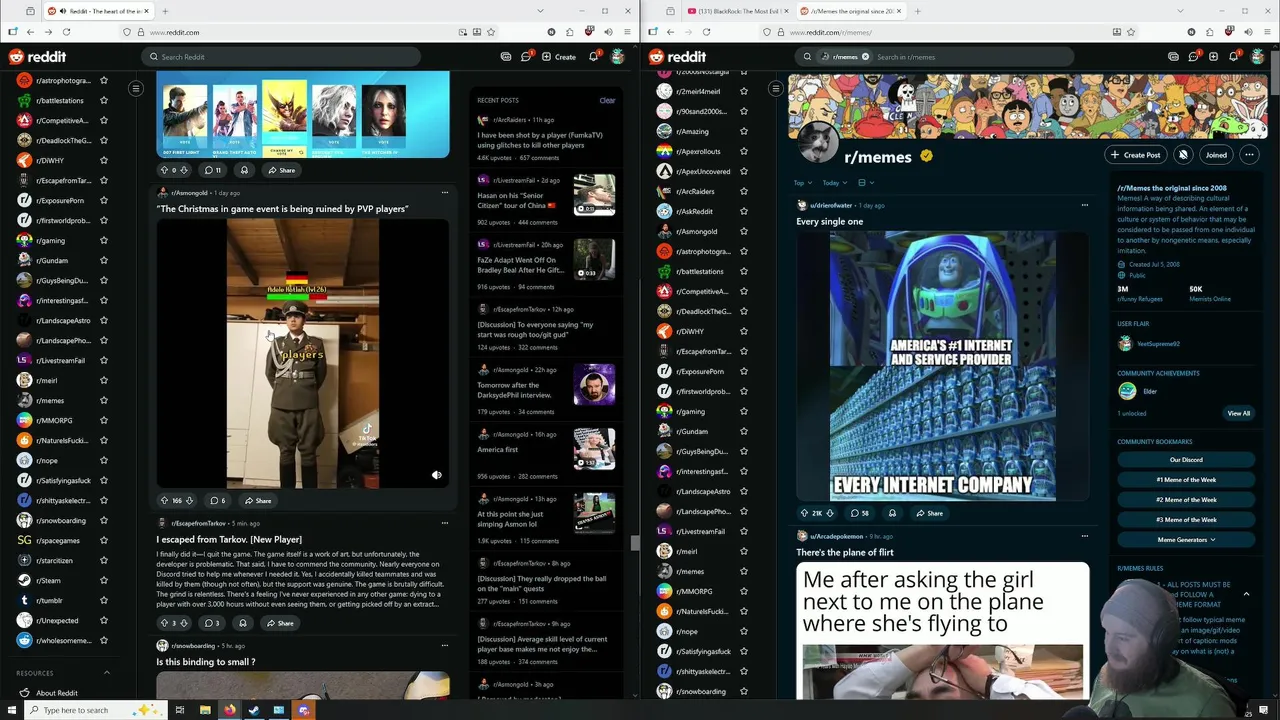Favorite r/Amazing in right window's sidebar
The width and height of the screenshot is (1280, 720).
click(744, 131)
